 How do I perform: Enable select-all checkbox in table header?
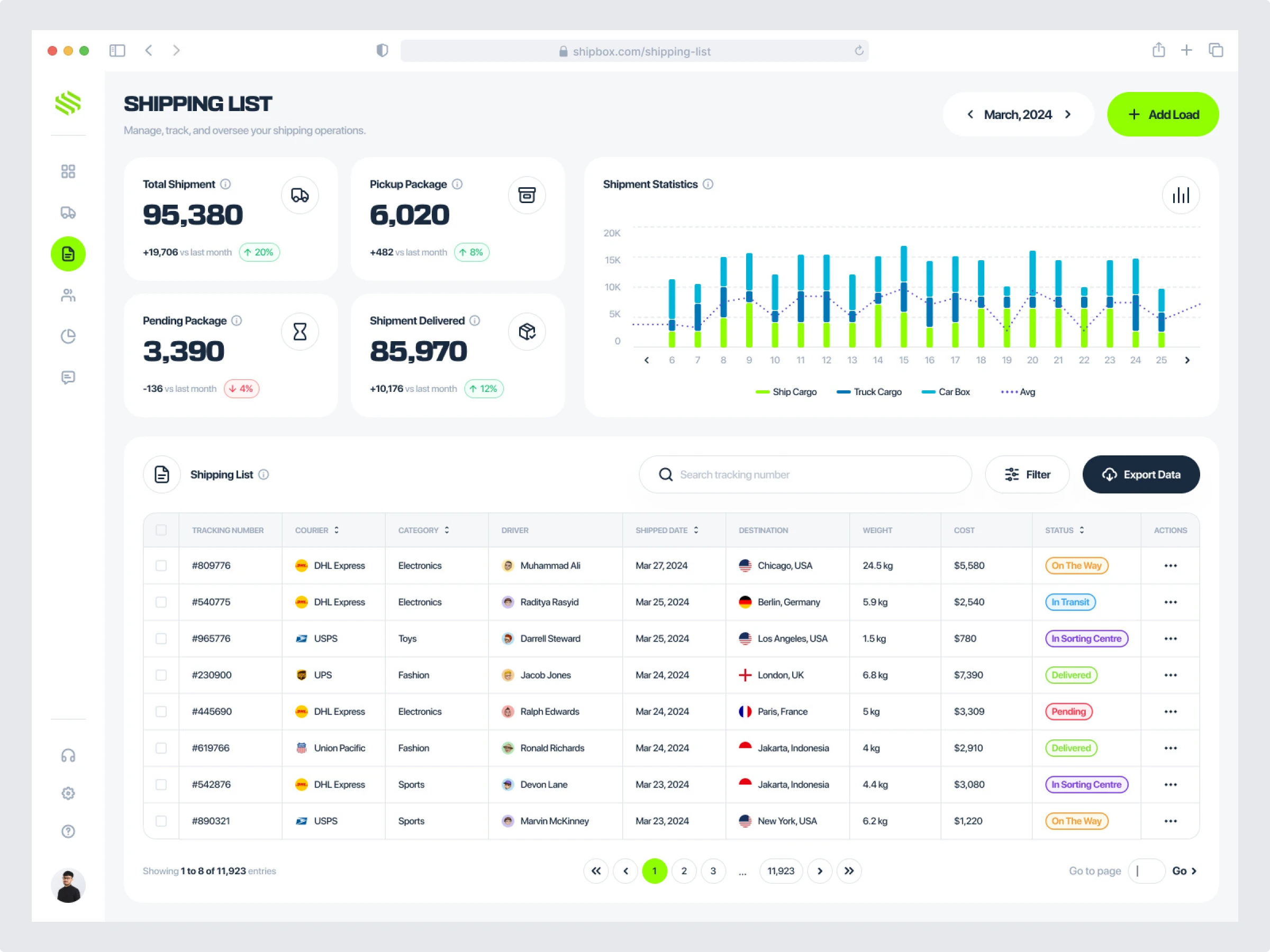click(x=163, y=529)
